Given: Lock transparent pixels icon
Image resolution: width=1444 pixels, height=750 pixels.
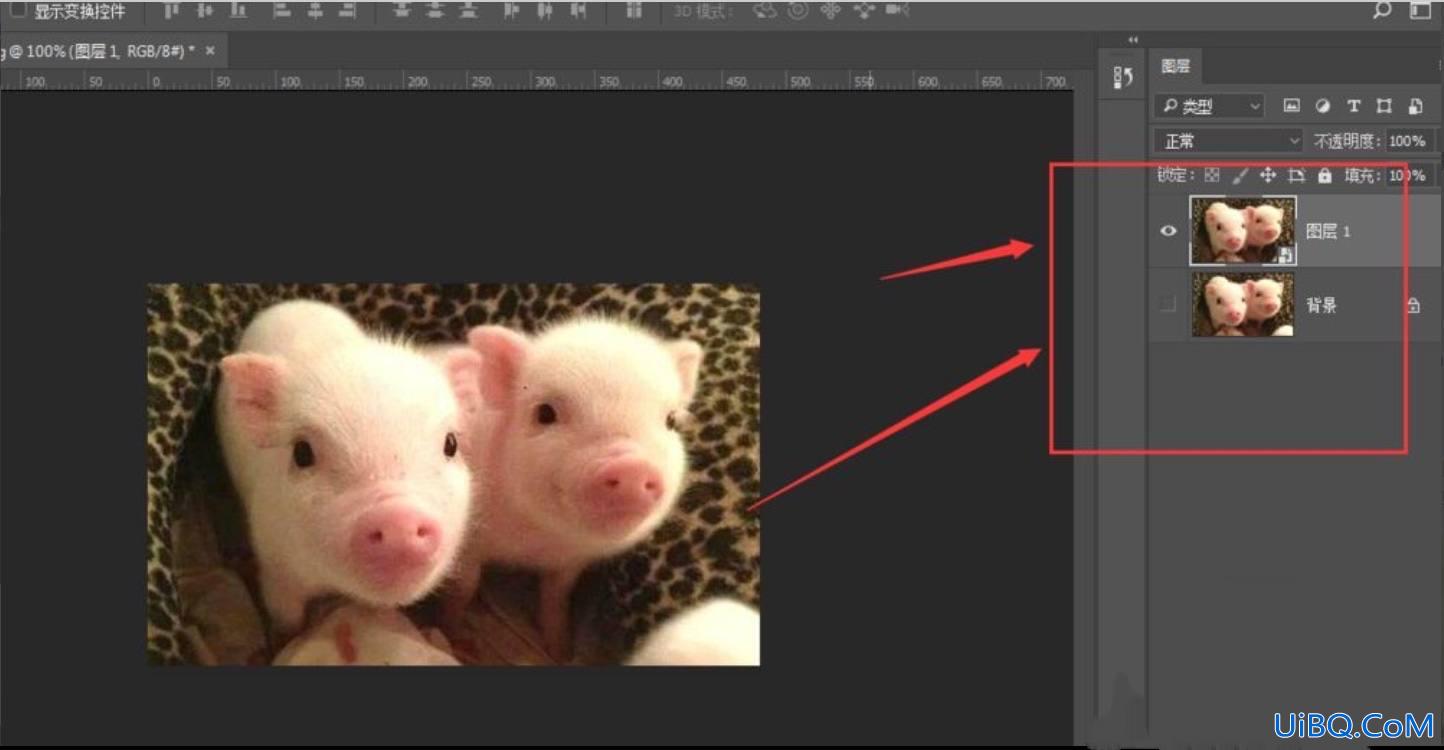Looking at the screenshot, I should 1212,175.
